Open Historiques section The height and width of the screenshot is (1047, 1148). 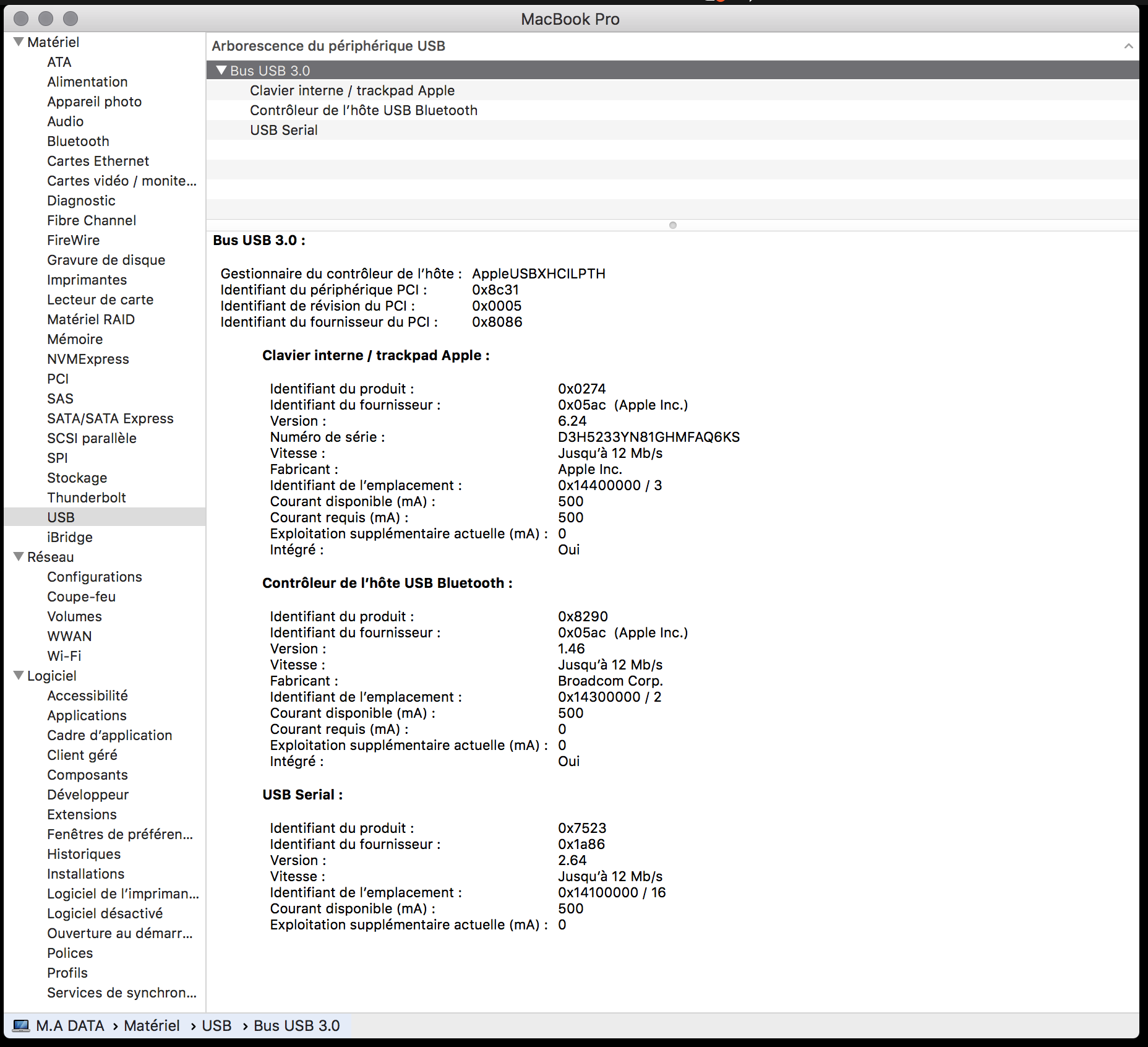click(x=84, y=854)
